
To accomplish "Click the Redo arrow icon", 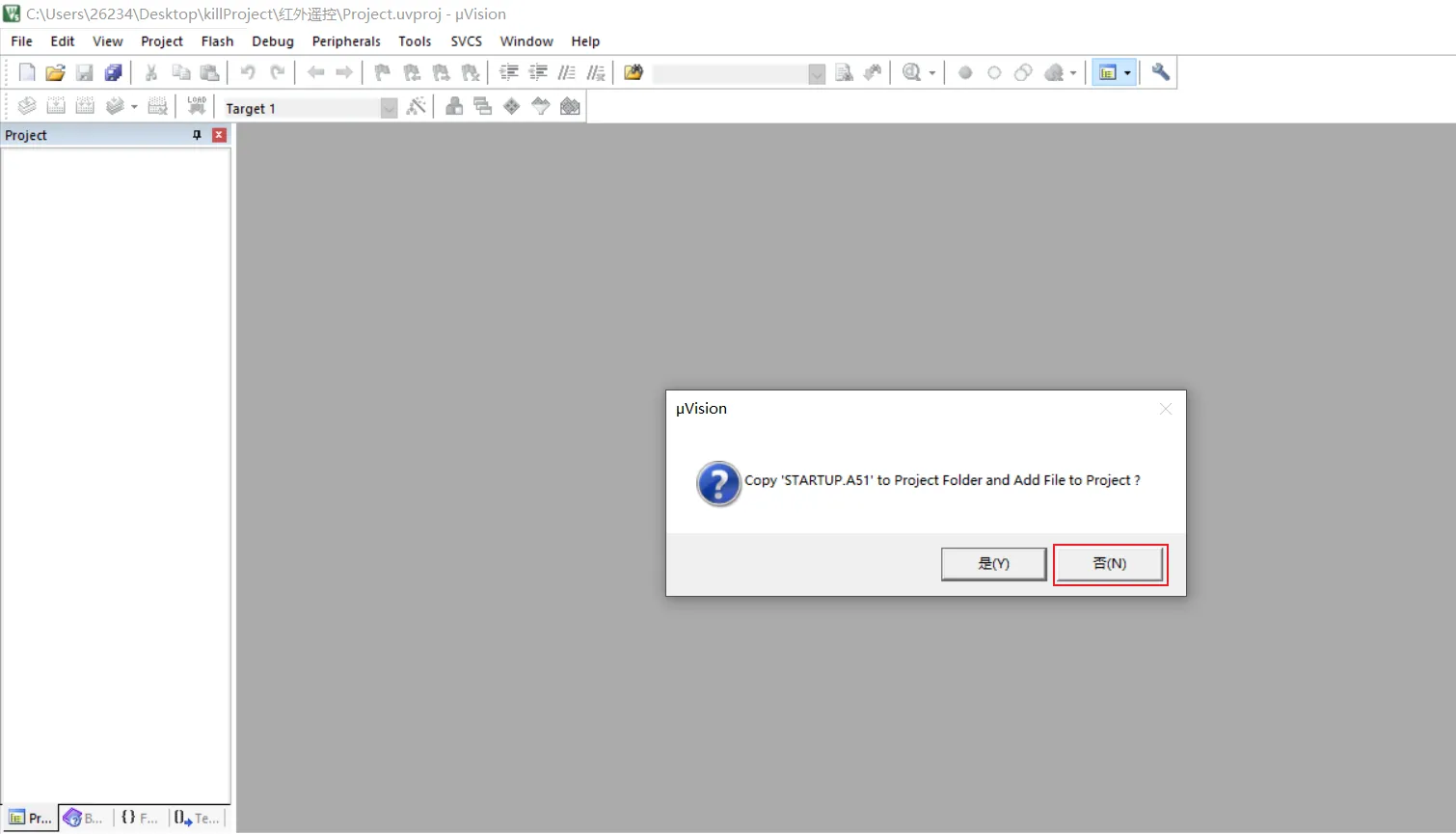I will pos(278,72).
